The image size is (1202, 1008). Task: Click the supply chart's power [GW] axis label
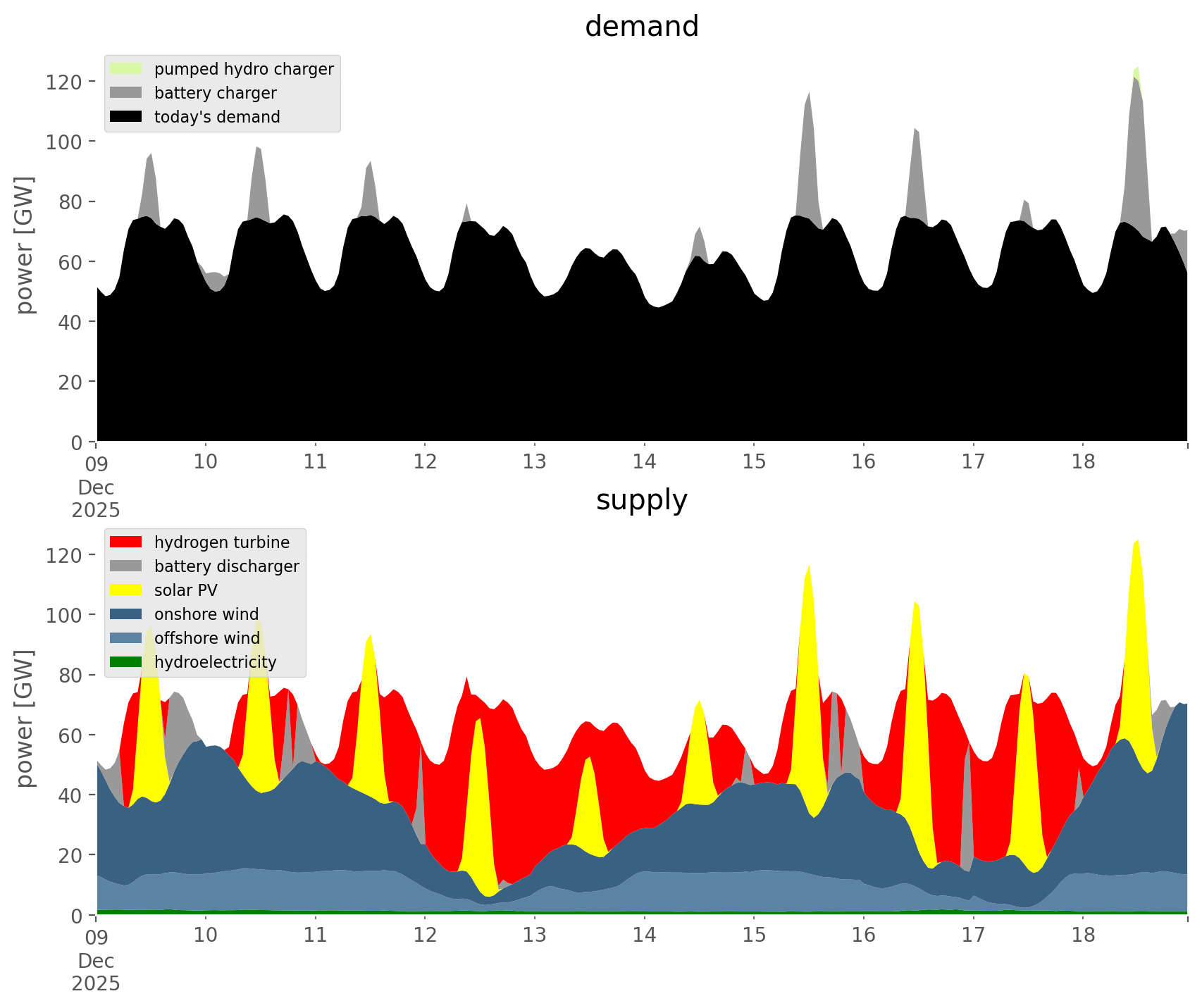pos(25,718)
